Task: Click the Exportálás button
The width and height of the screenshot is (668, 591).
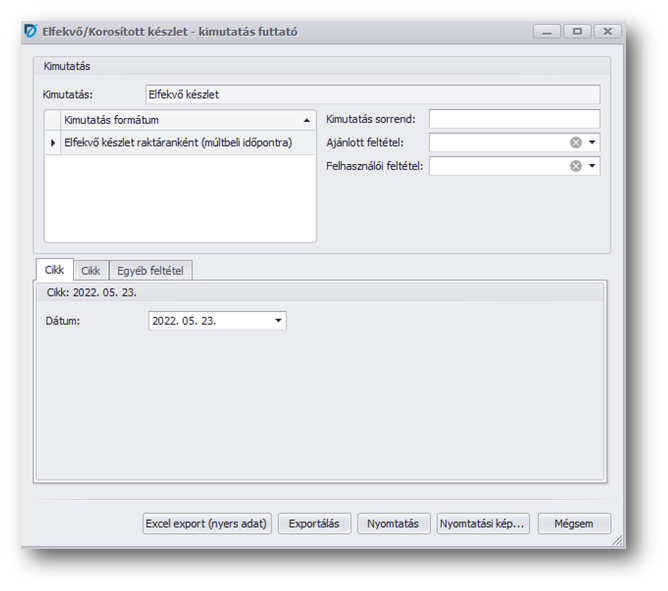Action: coord(314,523)
